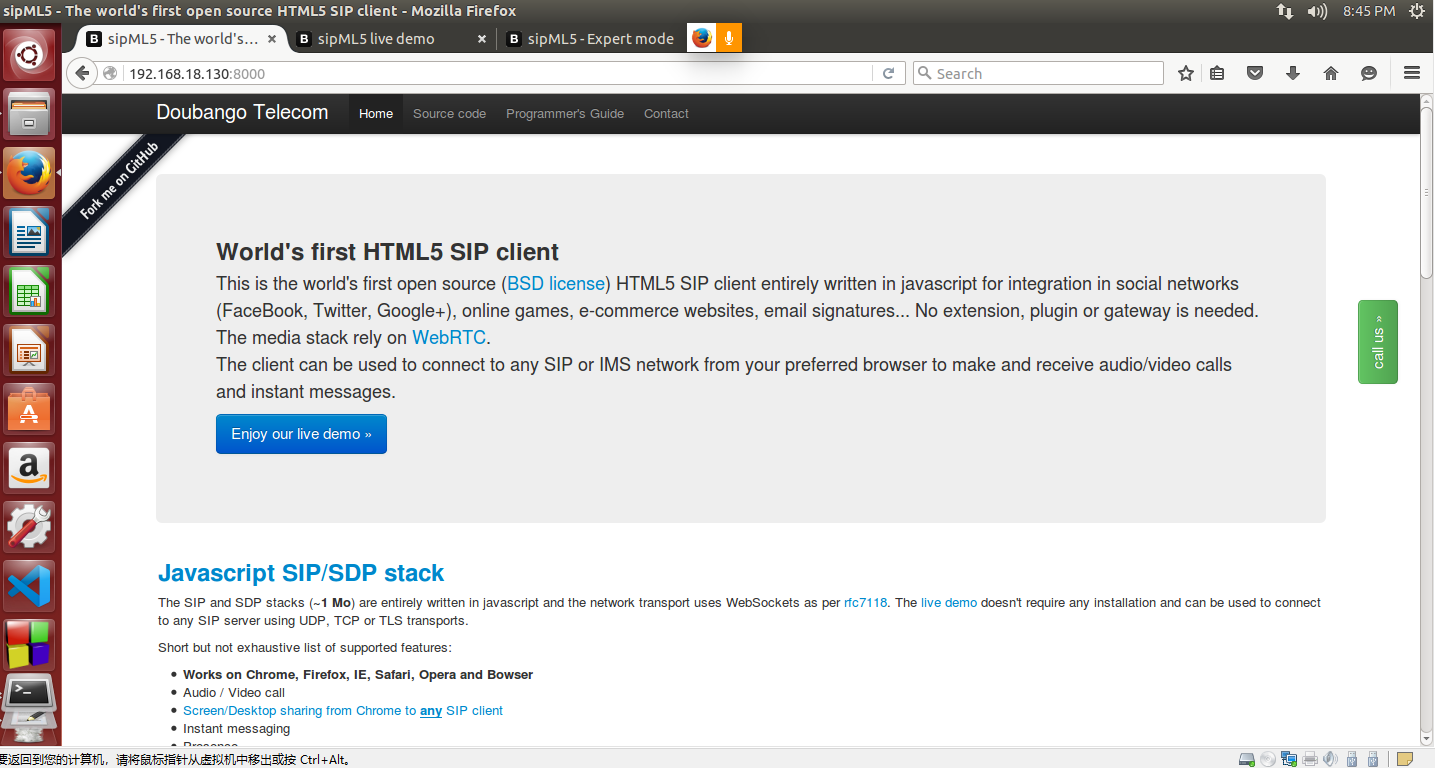The height and width of the screenshot is (768, 1435).
Task: Open rfc7118 link
Action: click(x=866, y=603)
